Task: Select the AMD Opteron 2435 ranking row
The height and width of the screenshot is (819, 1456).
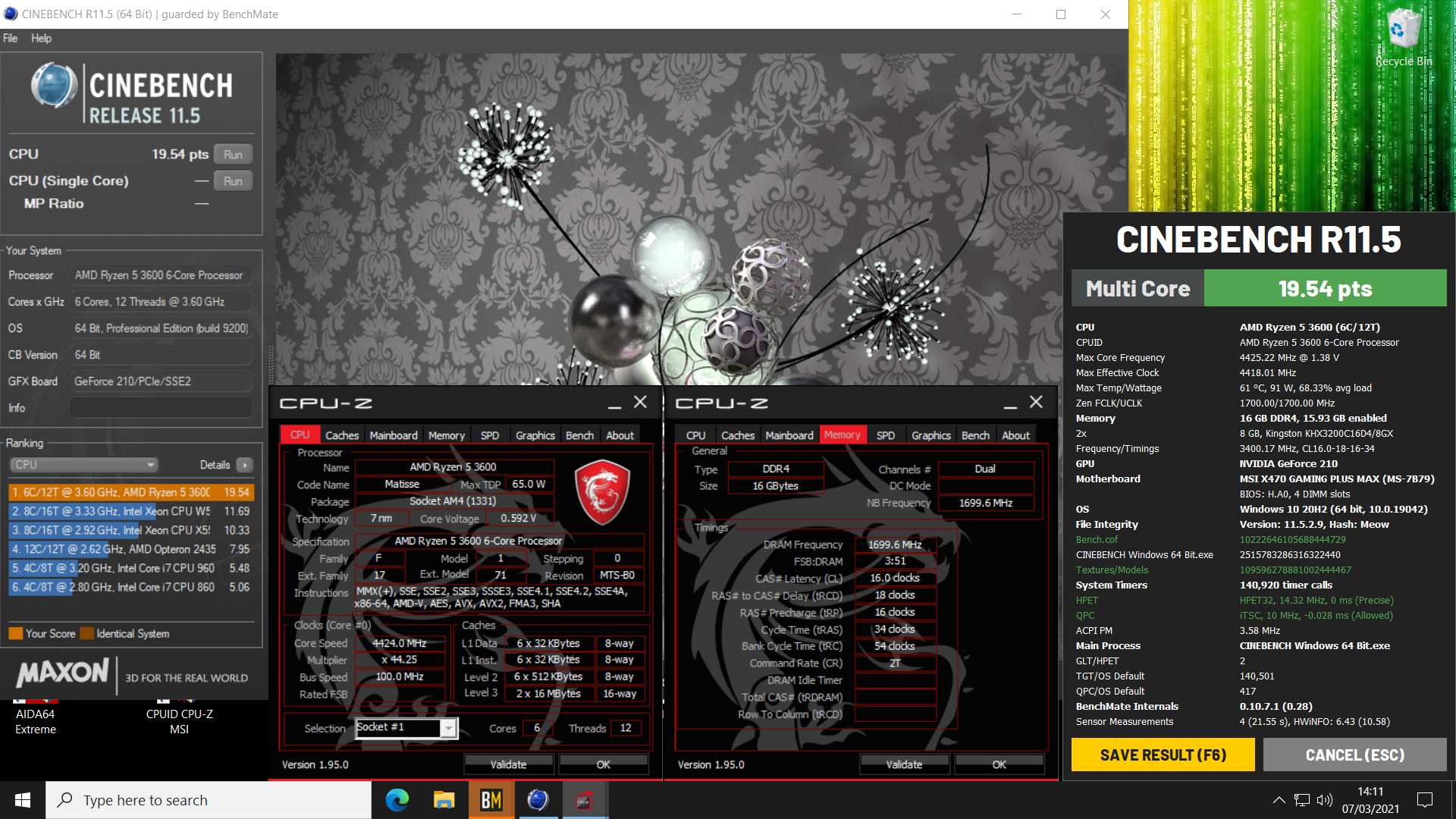Action: click(x=131, y=549)
